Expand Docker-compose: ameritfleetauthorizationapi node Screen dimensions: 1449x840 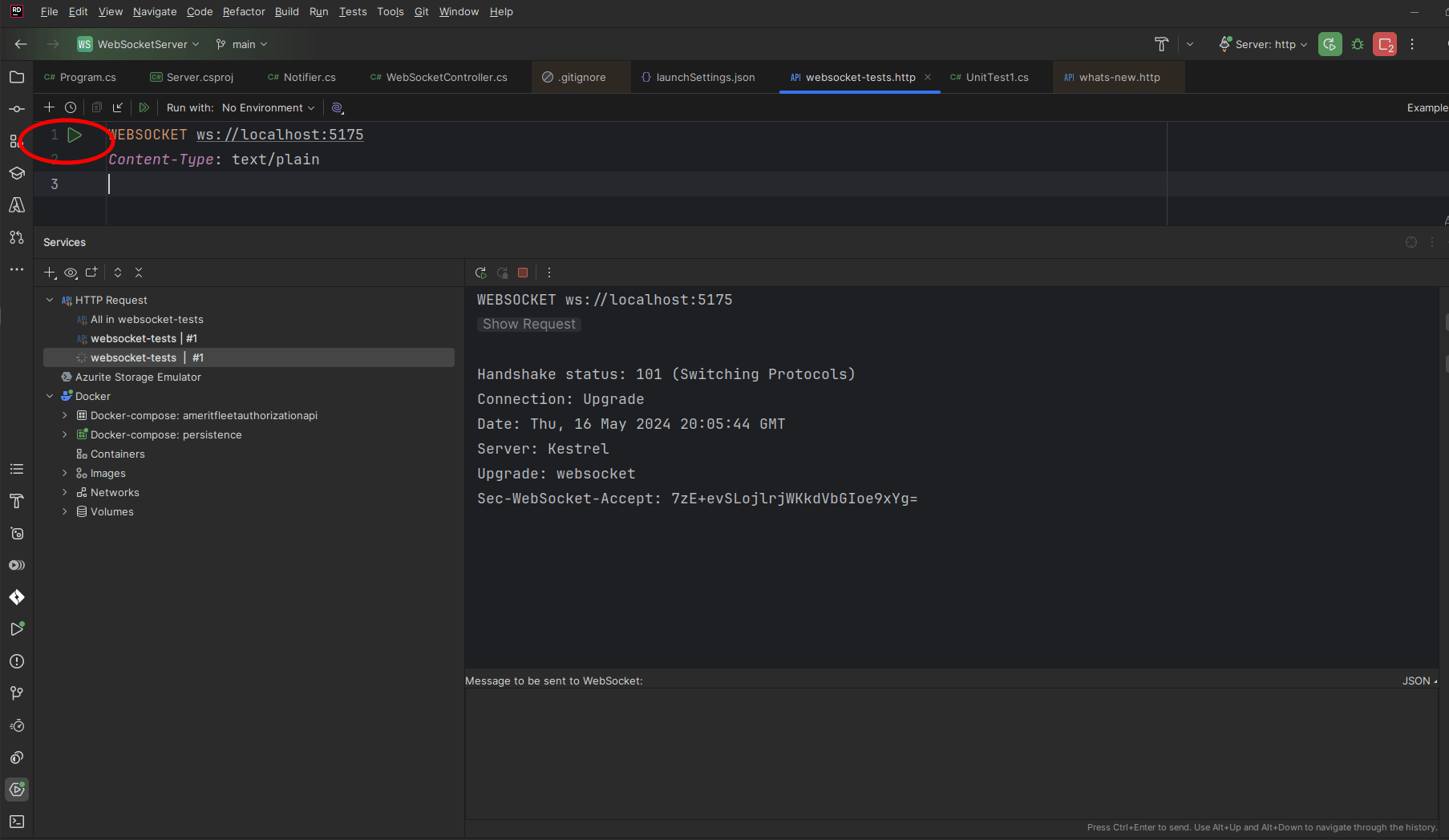(x=65, y=415)
